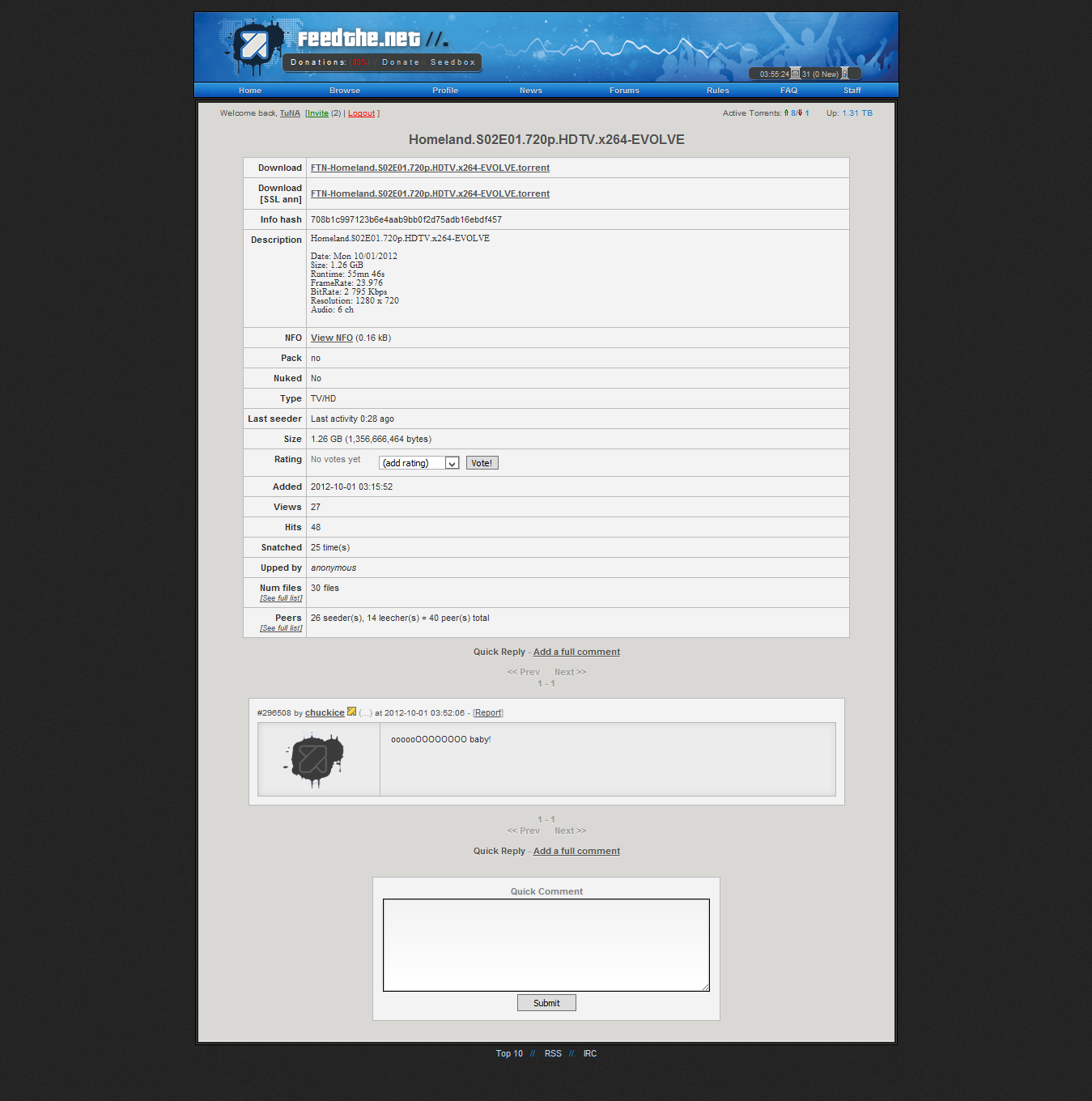Viewport: 1092px width, 1101px height.
Task: Open the Seedbox link
Action: 453,62
